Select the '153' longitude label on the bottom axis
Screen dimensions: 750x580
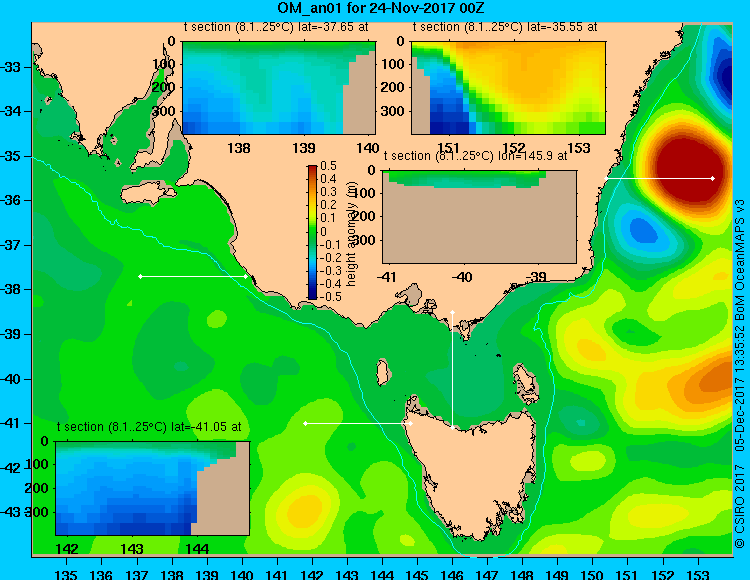[x=698, y=574]
